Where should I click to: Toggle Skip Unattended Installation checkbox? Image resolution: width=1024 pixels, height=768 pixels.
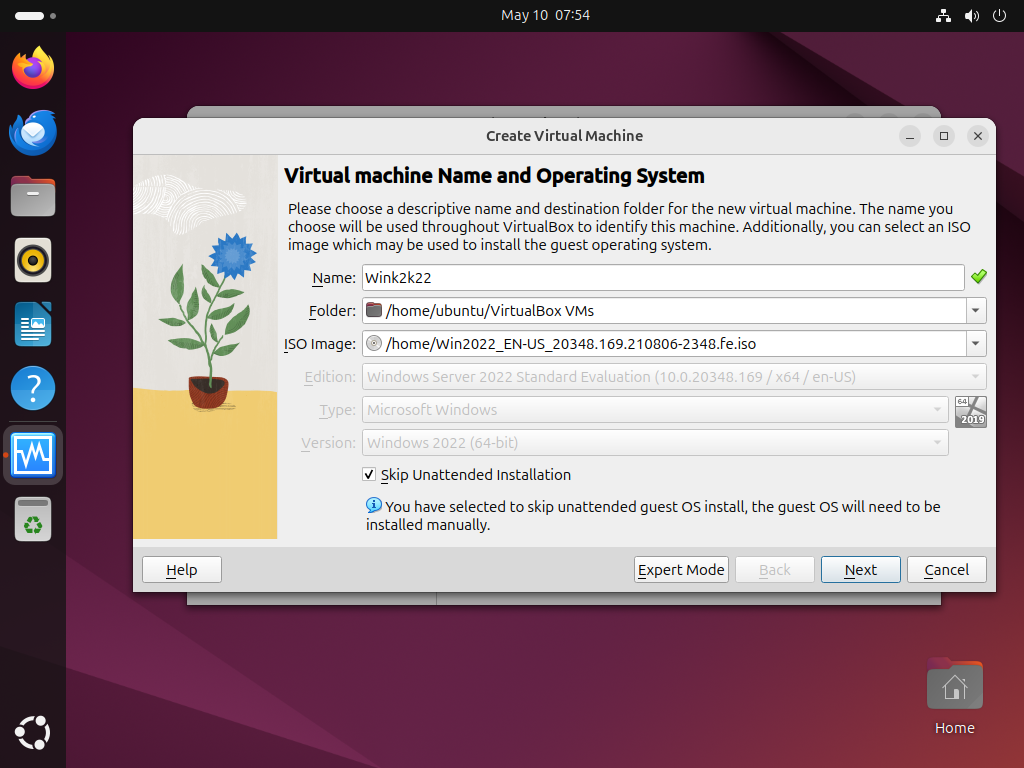(x=369, y=475)
